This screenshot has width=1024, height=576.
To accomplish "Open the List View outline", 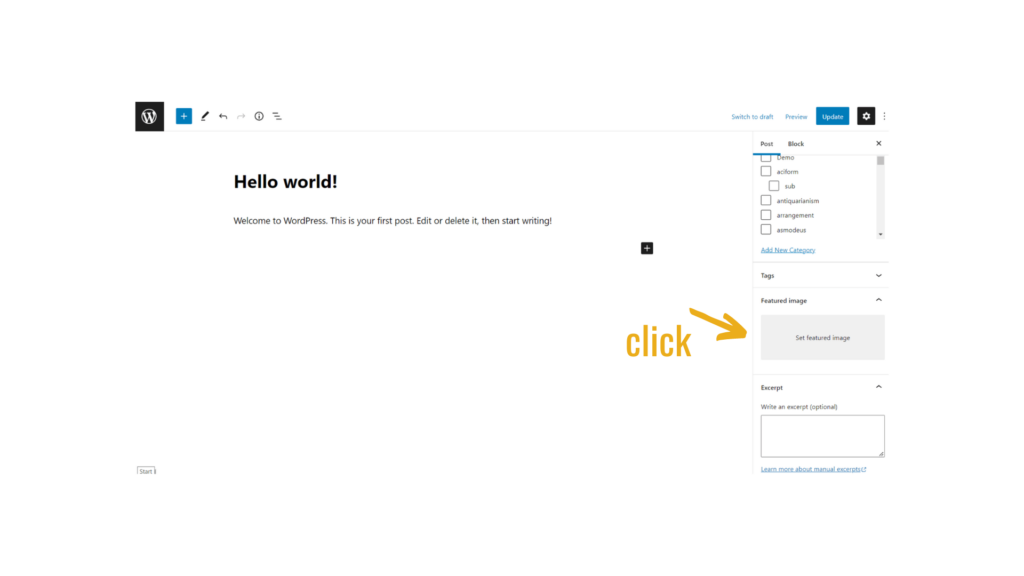I will pos(277,116).
